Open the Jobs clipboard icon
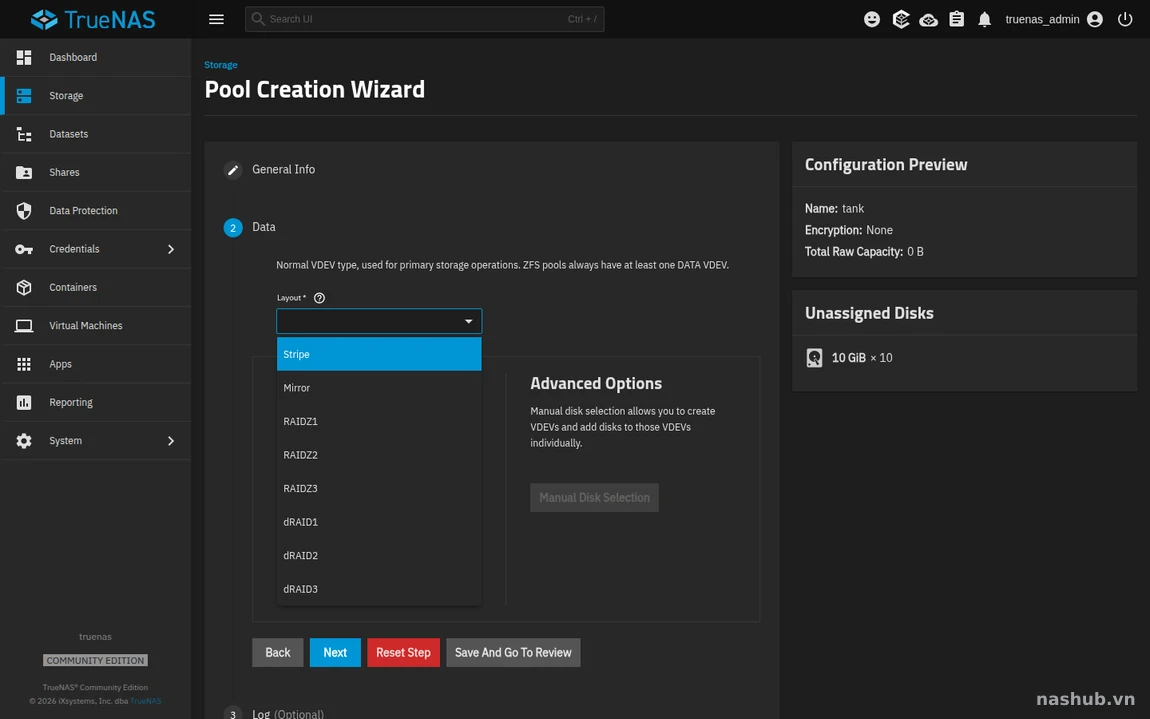 pos(956,19)
